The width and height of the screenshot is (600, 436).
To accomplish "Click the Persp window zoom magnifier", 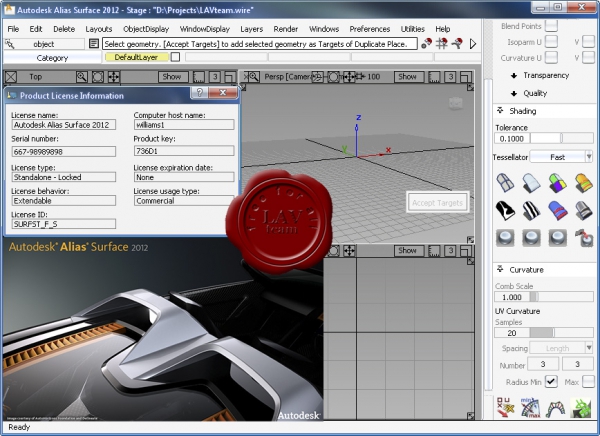I will coord(254,77).
